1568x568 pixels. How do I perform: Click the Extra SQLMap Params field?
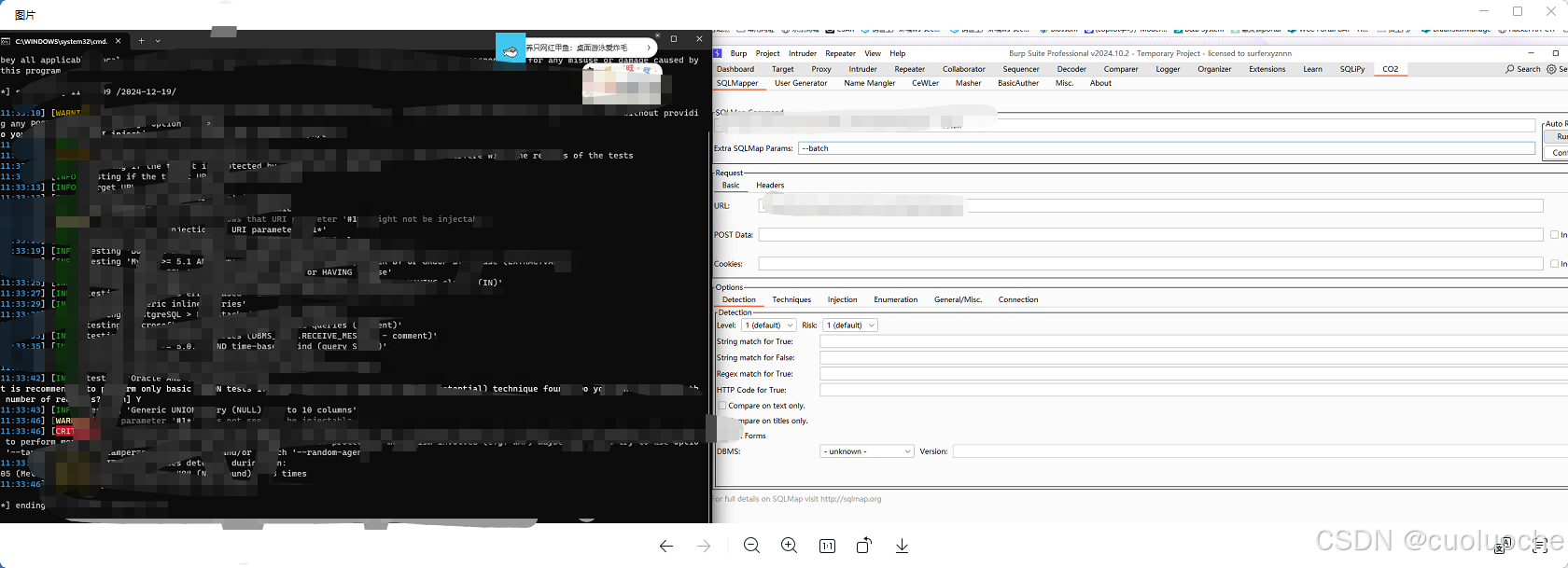point(1167,148)
